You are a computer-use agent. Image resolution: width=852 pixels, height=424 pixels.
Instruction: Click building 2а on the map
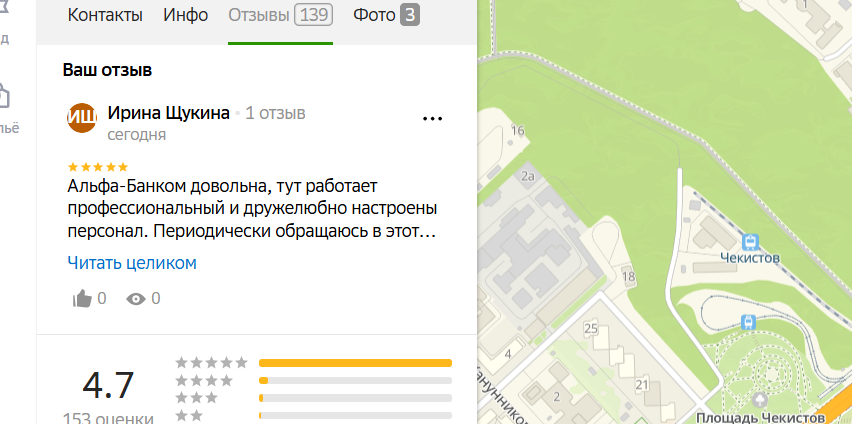528,176
